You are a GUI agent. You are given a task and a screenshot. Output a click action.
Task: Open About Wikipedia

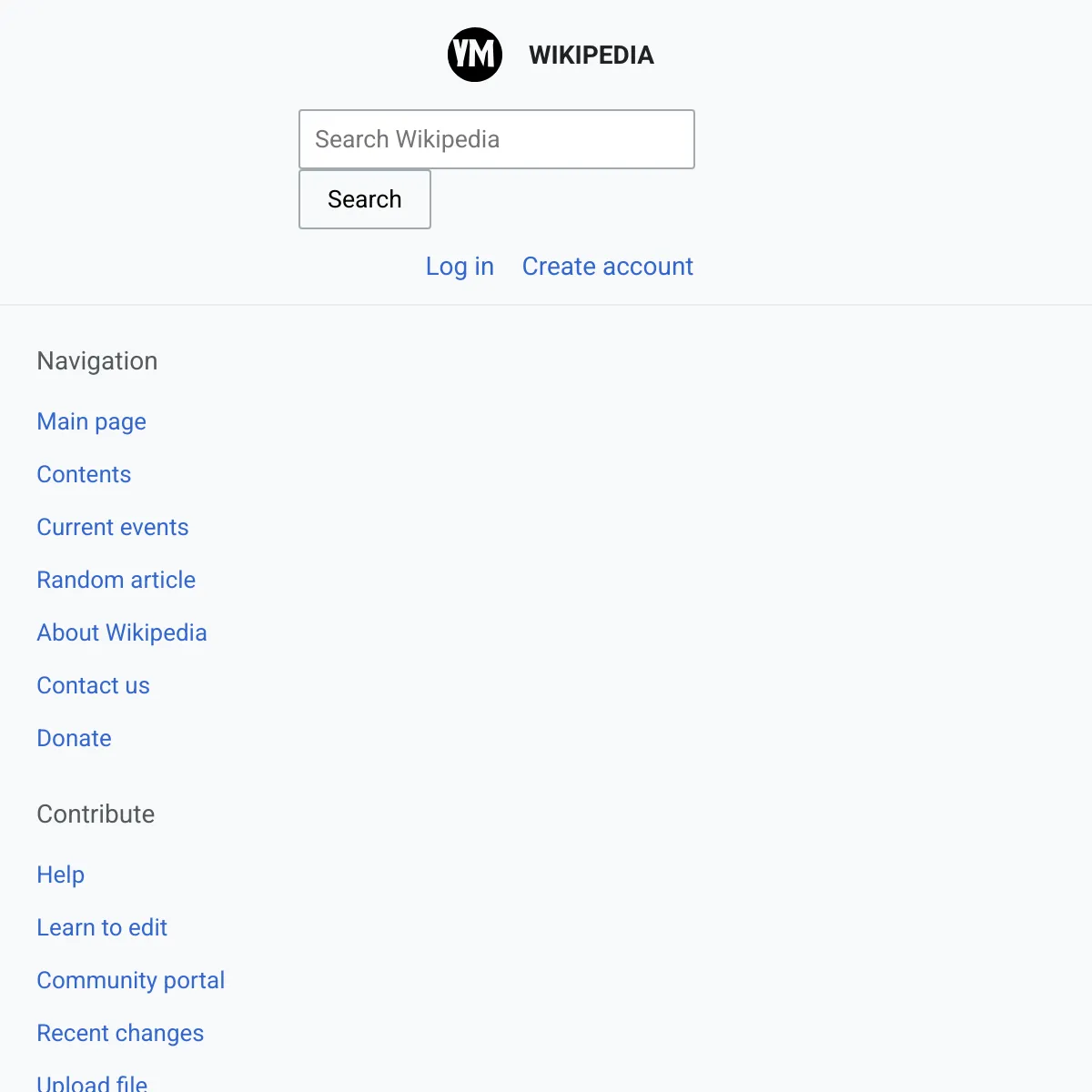[122, 632]
